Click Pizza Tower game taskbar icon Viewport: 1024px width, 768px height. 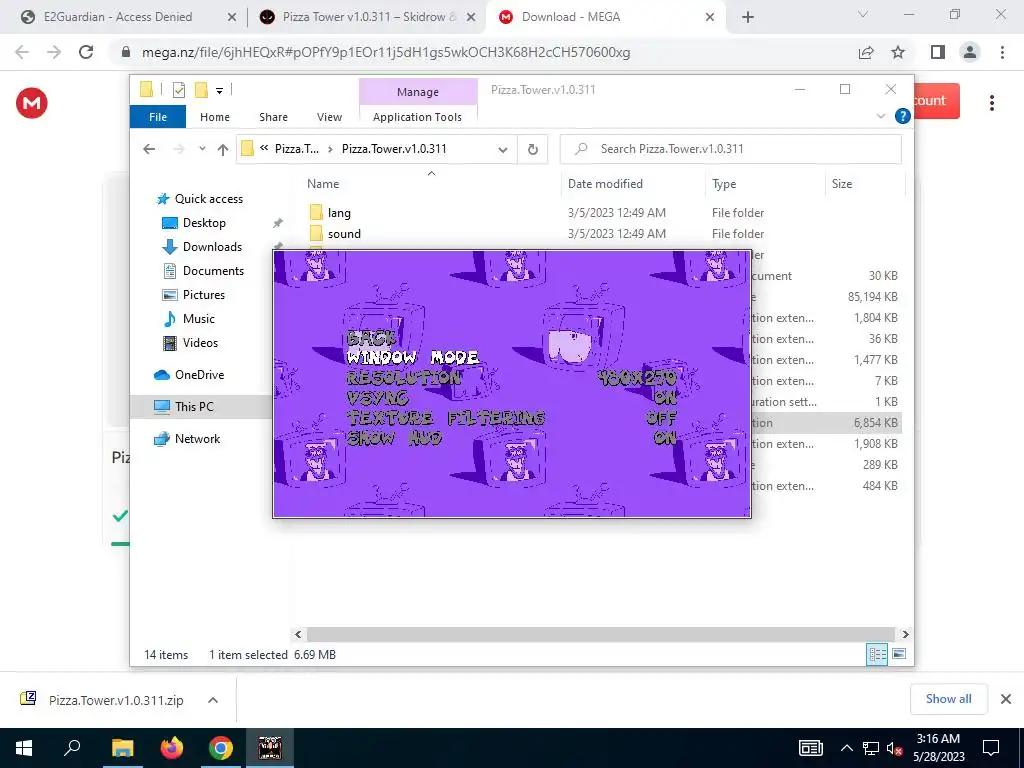[270, 748]
